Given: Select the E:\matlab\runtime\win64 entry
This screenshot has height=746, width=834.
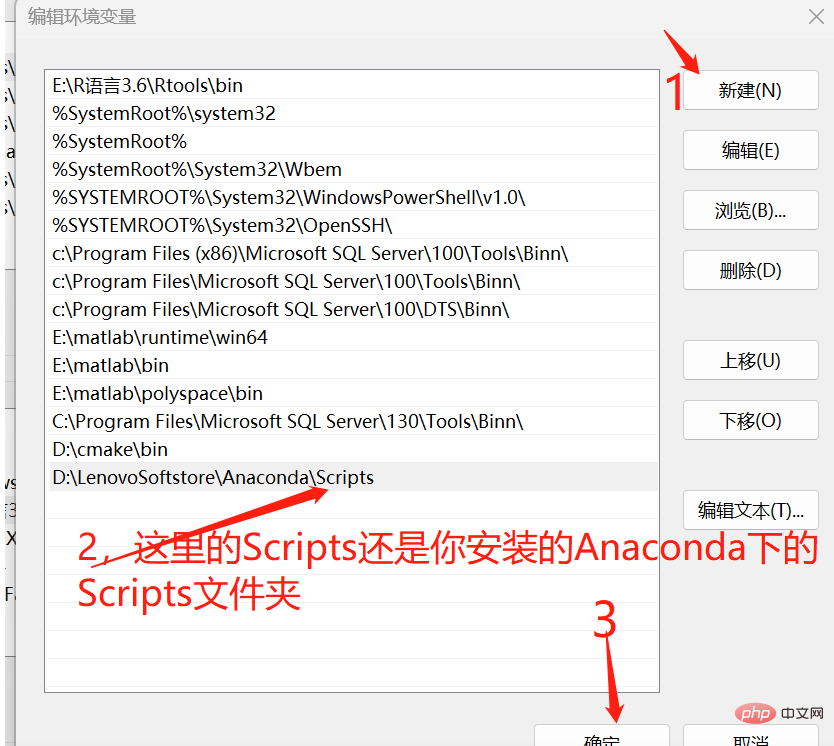Looking at the screenshot, I should (352, 337).
